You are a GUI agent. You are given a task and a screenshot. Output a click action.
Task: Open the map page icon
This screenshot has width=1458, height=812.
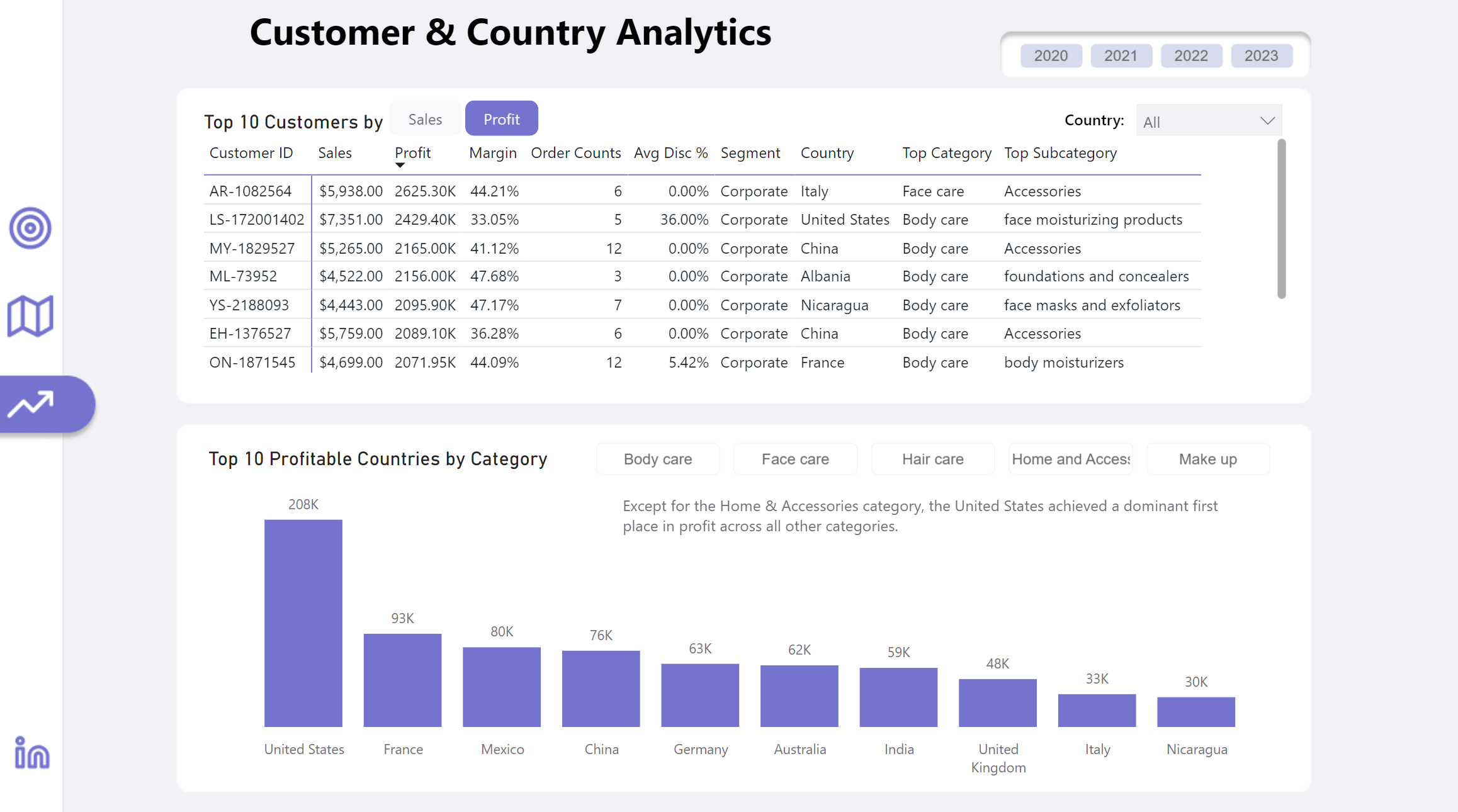pos(30,316)
